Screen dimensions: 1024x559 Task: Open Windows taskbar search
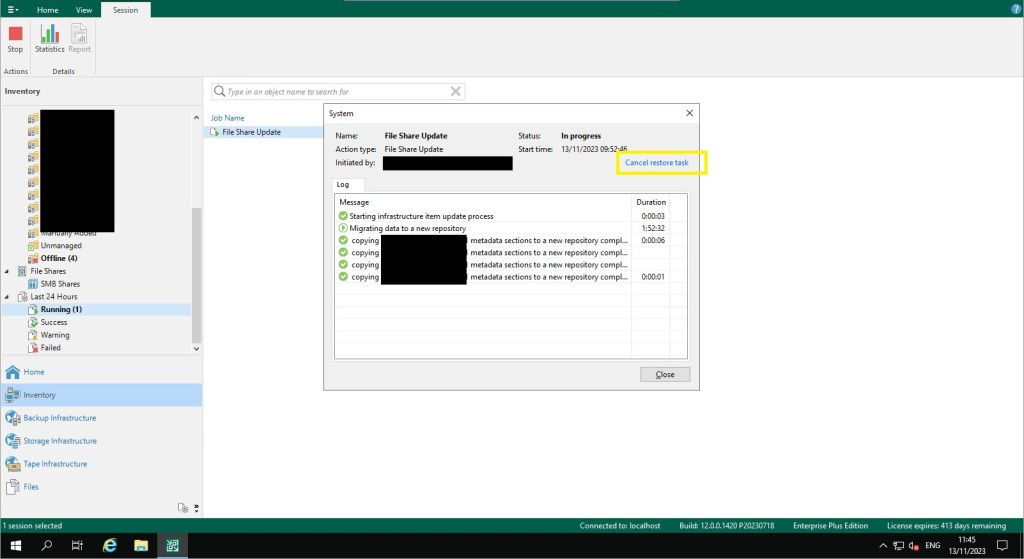click(46, 545)
